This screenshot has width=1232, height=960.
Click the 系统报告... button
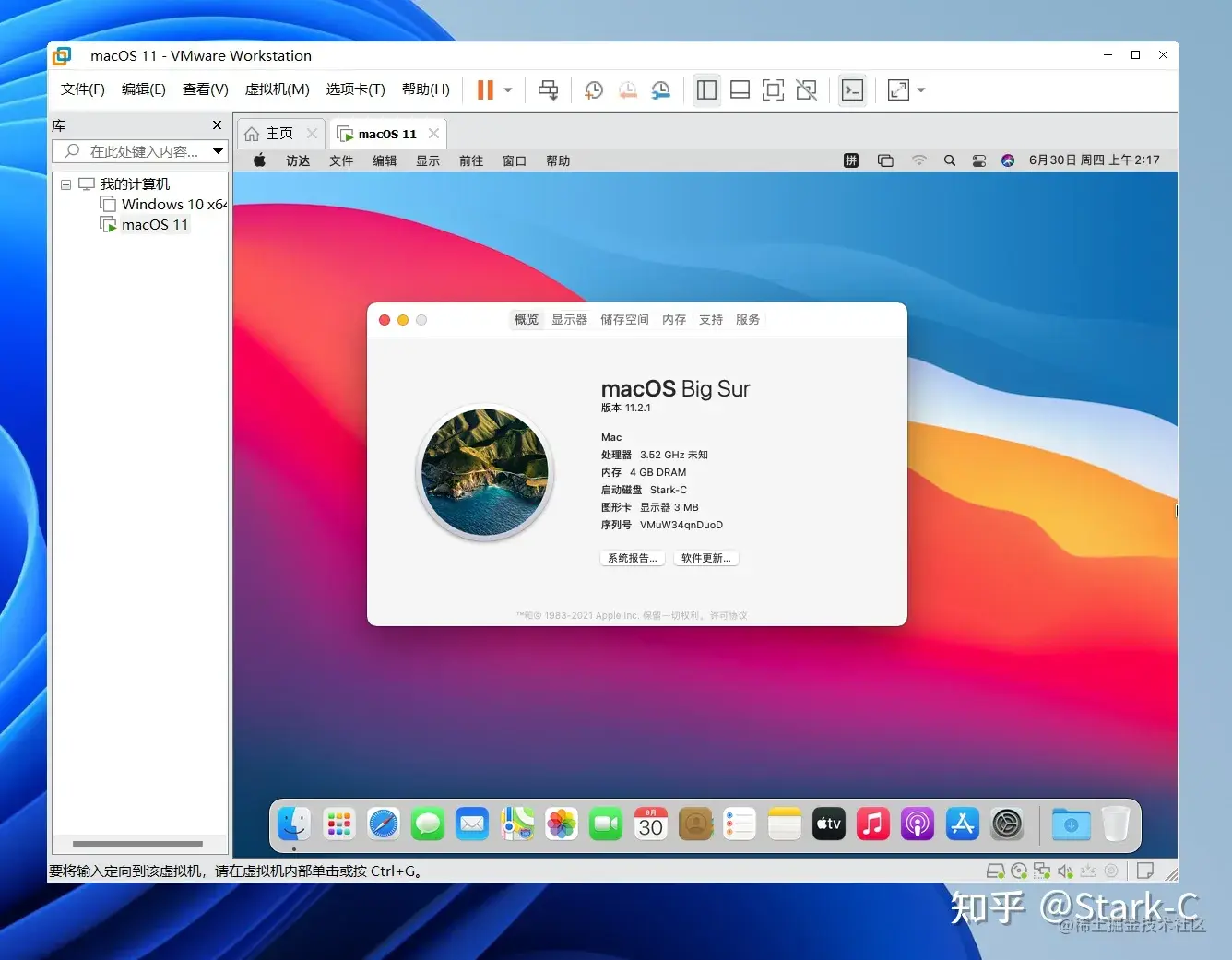[632, 558]
